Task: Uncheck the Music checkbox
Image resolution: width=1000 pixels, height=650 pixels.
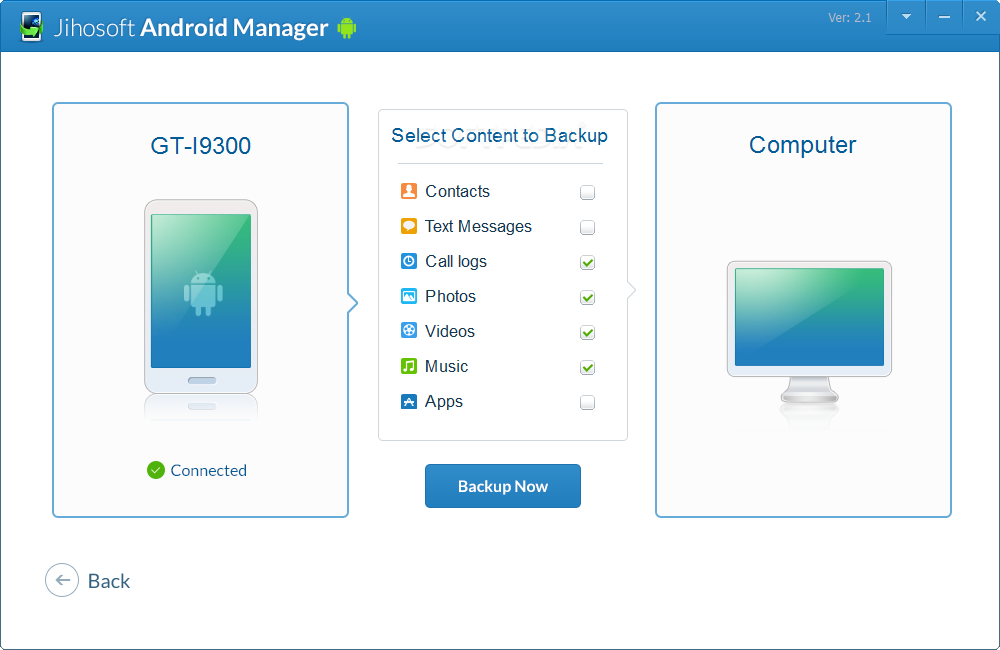Action: click(587, 367)
